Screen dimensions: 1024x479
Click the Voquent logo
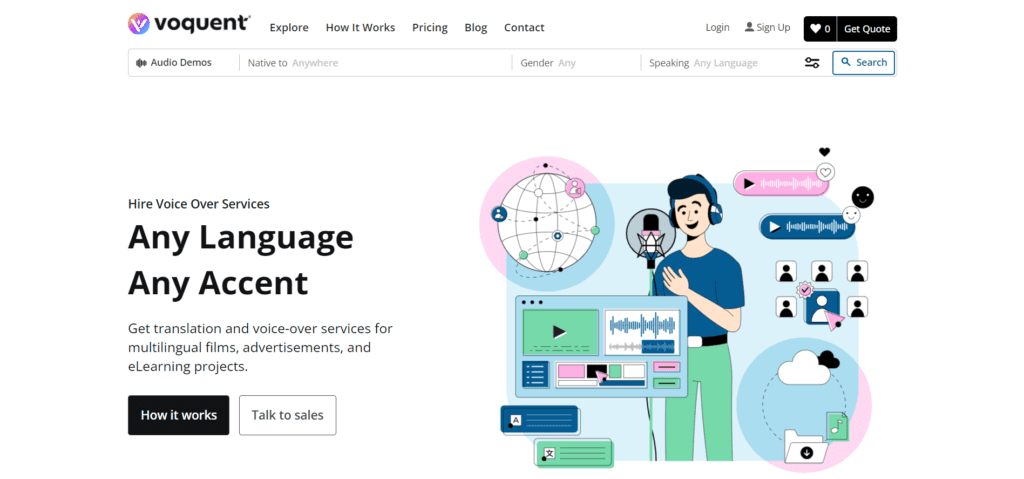tap(189, 24)
